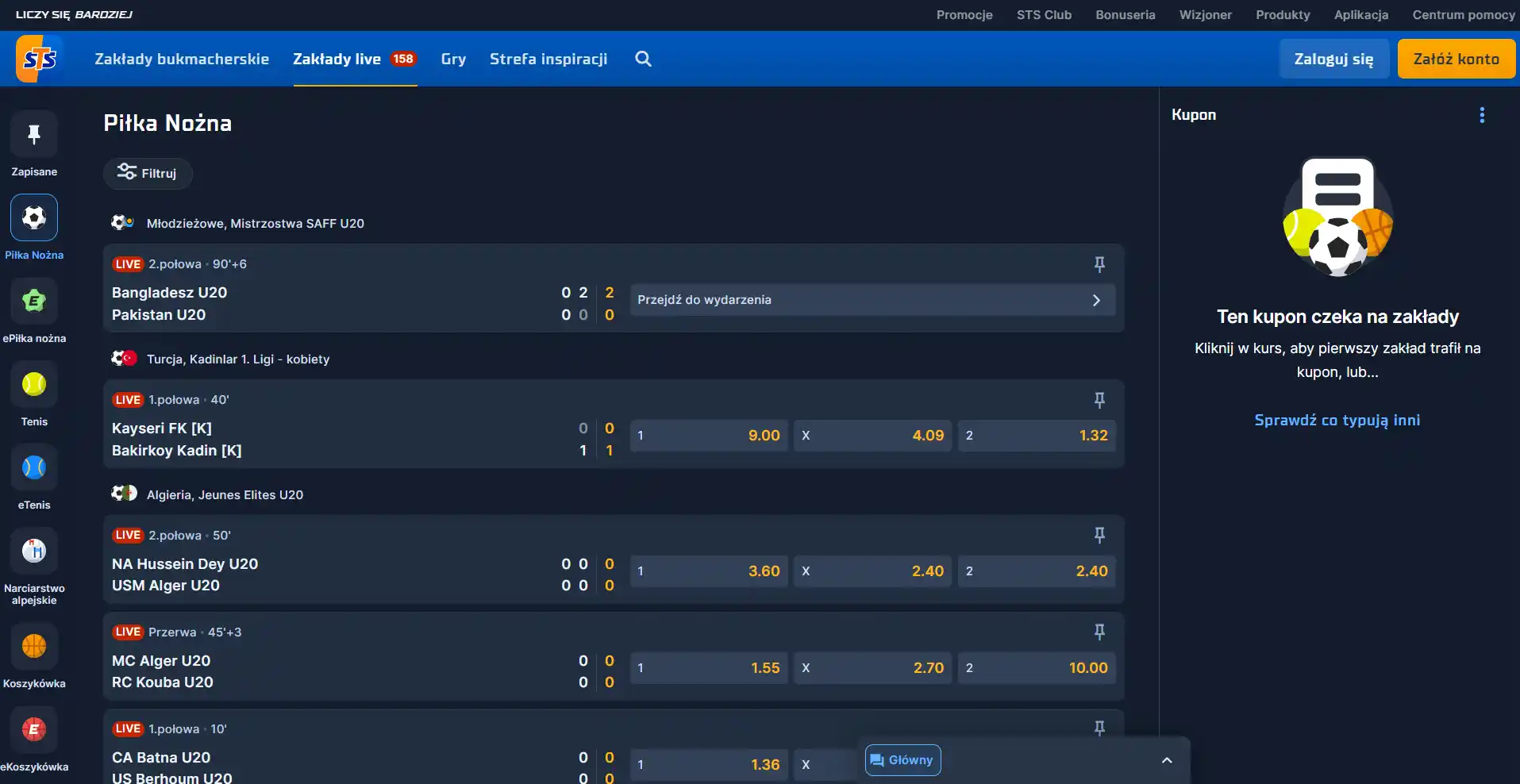Click the search magnifier icon
Viewport: 1520px width, 784px height.
[x=644, y=59]
